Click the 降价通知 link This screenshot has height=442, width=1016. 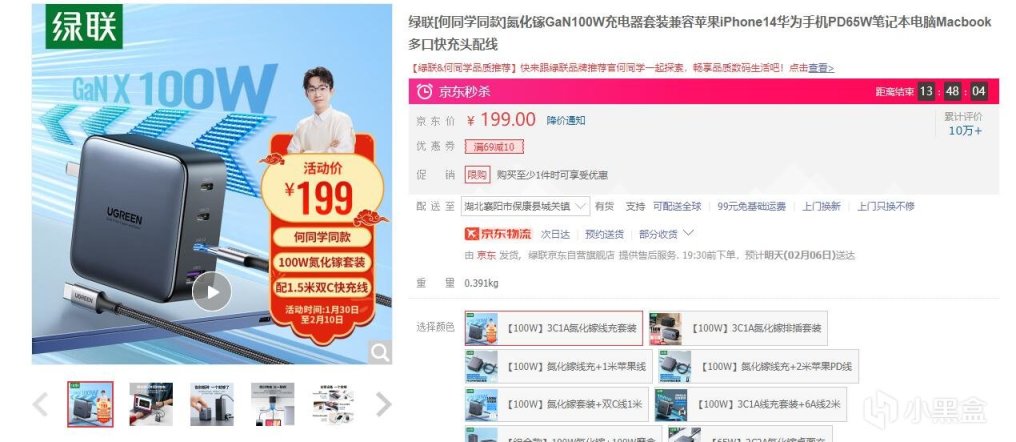tap(566, 121)
